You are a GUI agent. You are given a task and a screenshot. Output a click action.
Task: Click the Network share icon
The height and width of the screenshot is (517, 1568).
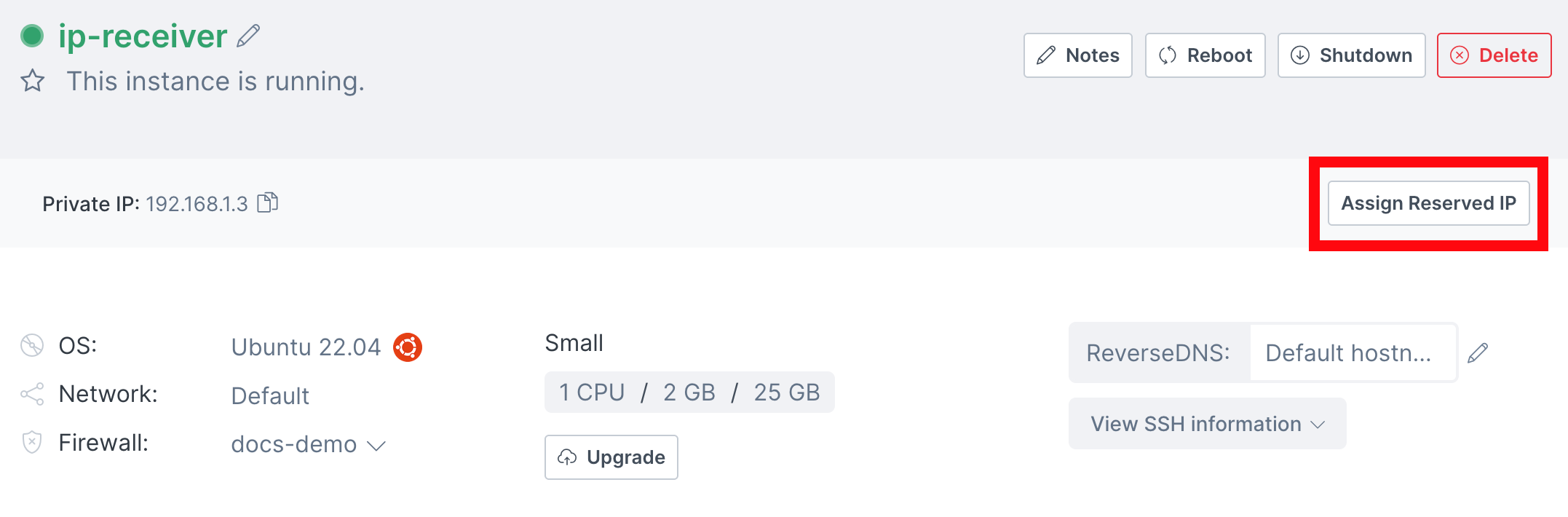(x=32, y=394)
